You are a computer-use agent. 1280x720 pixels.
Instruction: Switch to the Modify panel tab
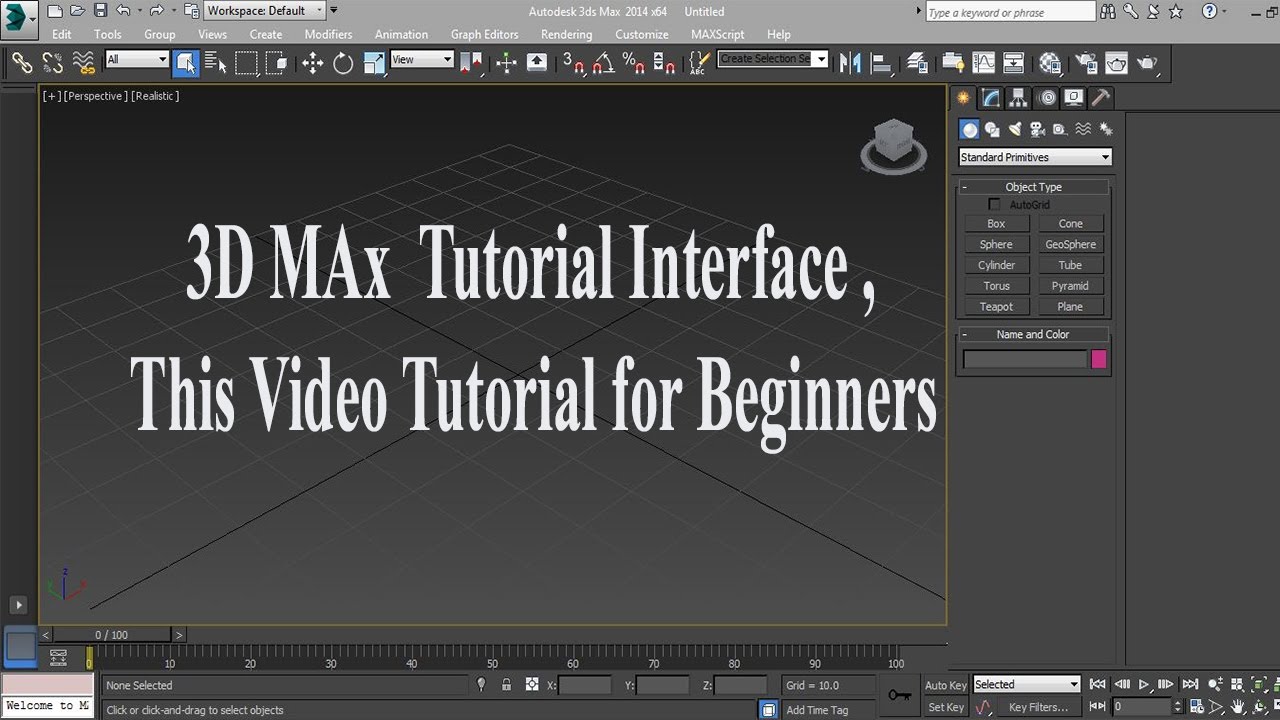[x=991, y=97]
